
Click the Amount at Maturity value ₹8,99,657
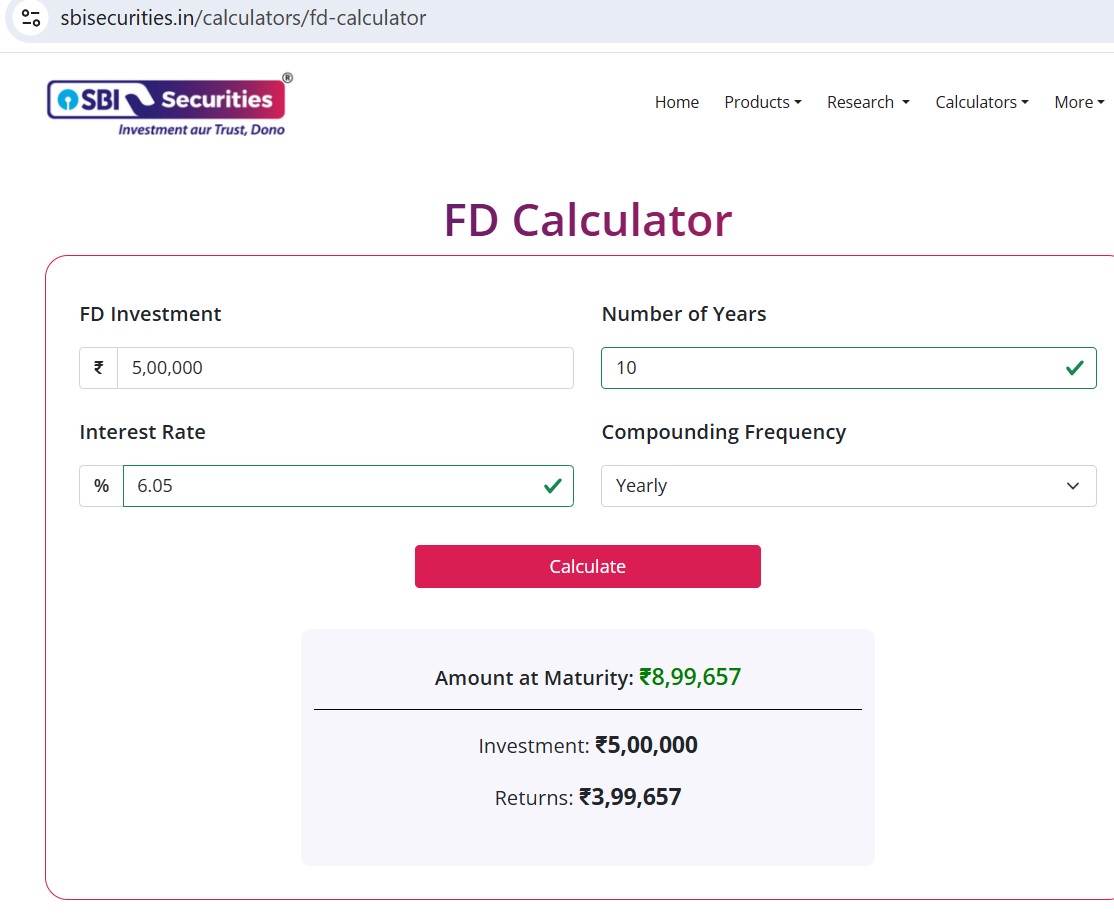690,677
